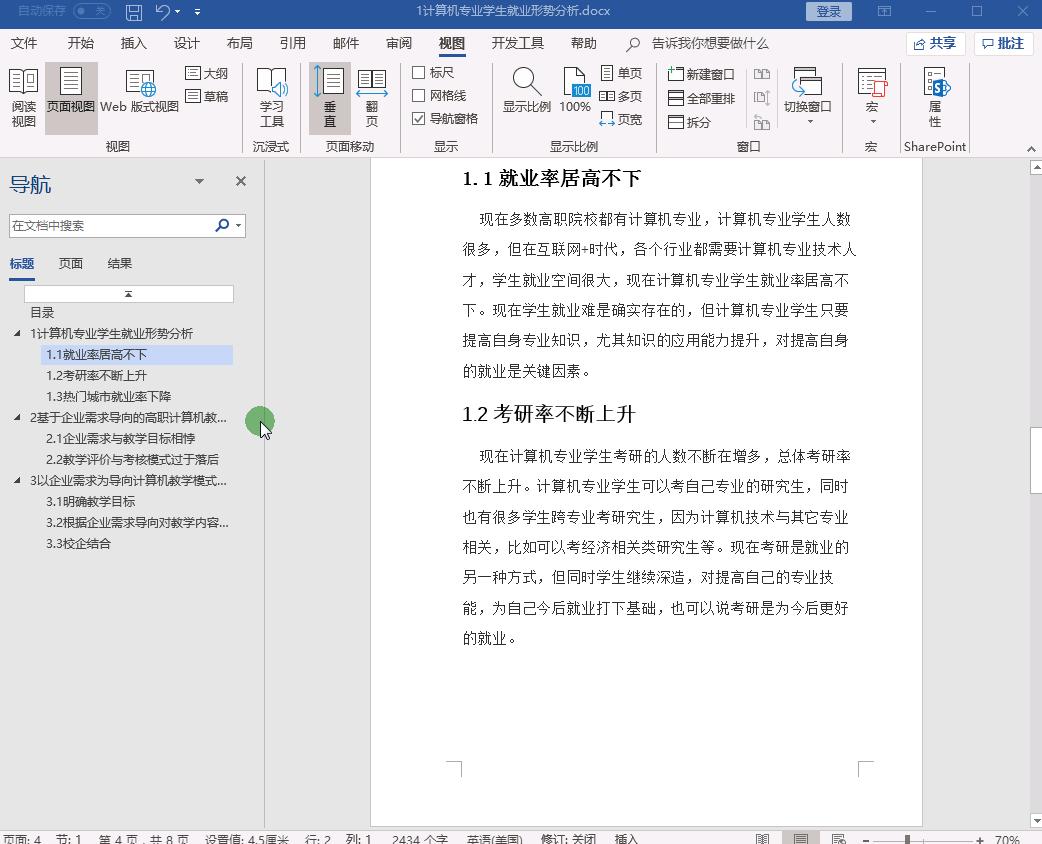Open the 页面 tab in navigation pane
The width and height of the screenshot is (1042, 844).
point(70,263)
